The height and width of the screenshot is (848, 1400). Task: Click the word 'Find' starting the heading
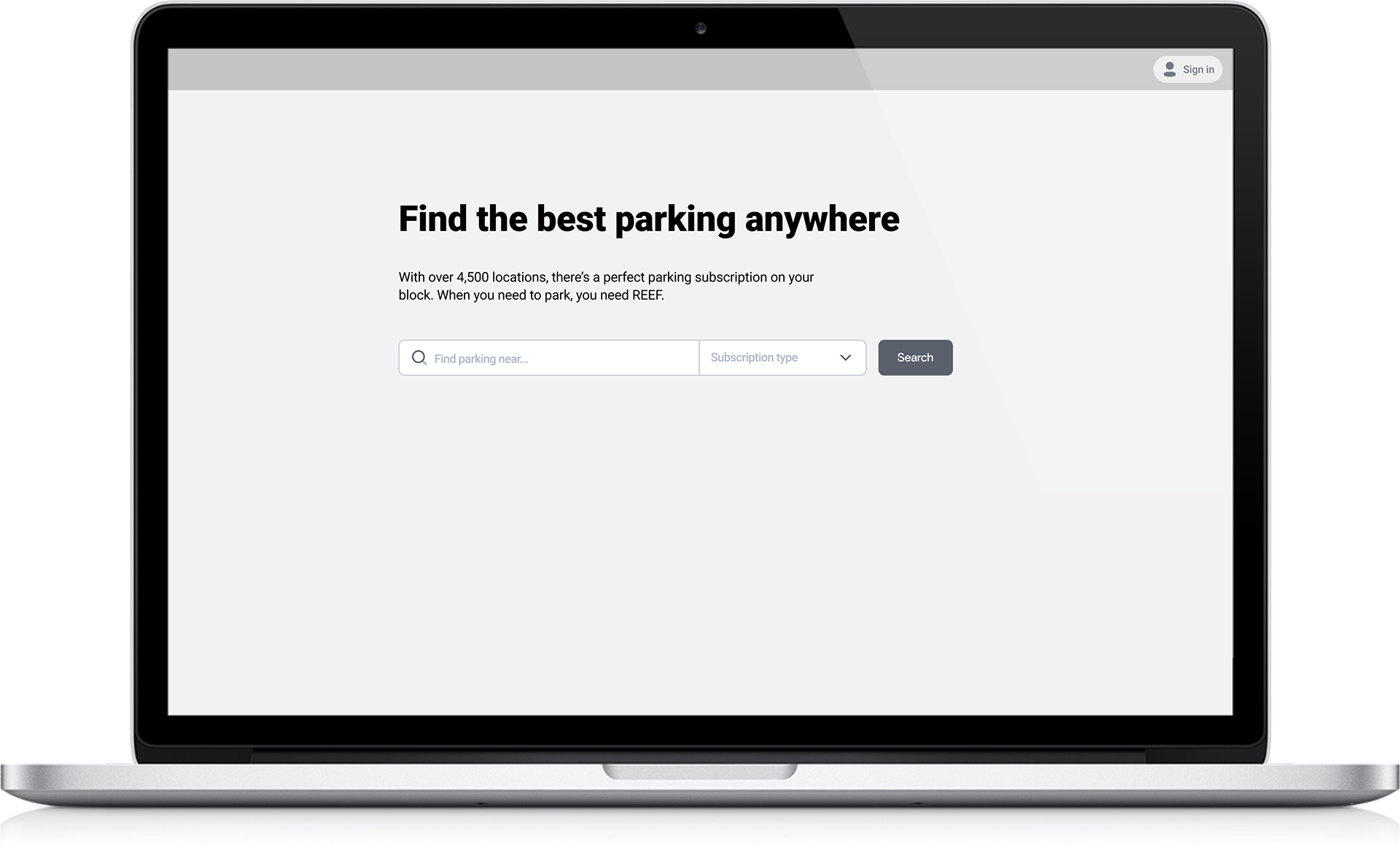[x=432, y=219]
